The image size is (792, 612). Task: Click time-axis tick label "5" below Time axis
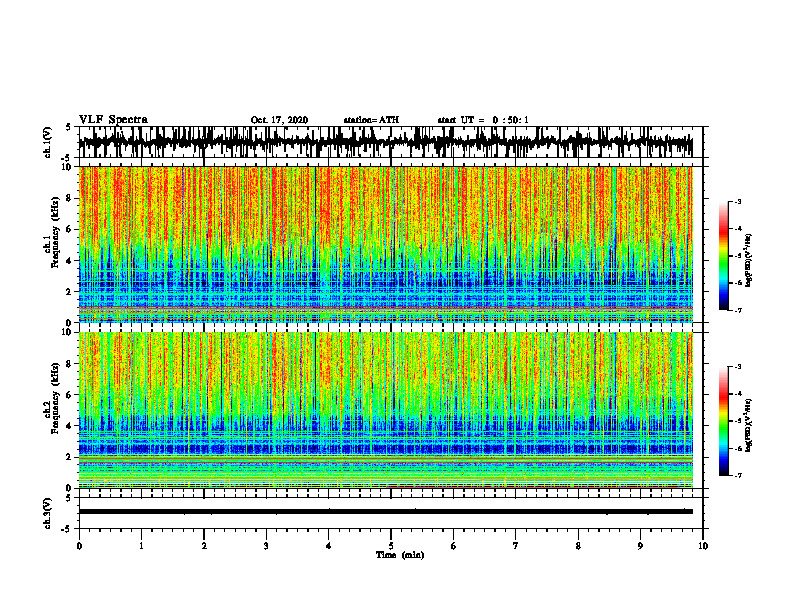(x=391, y=546)
